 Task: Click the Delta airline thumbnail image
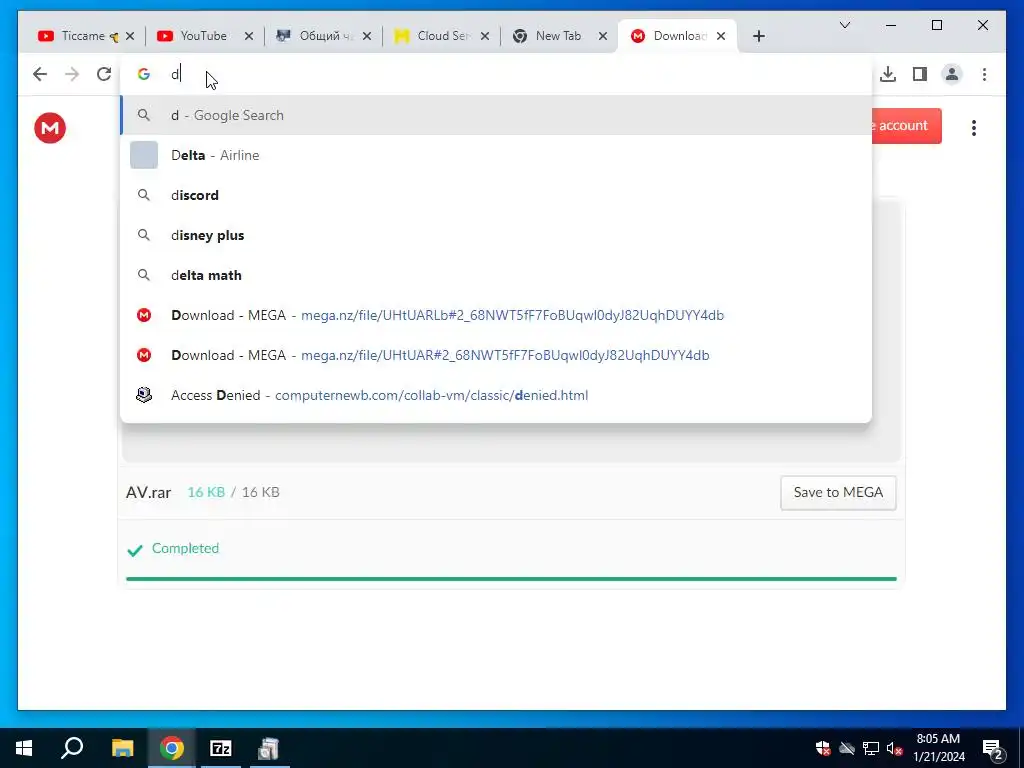pos(144,155)
